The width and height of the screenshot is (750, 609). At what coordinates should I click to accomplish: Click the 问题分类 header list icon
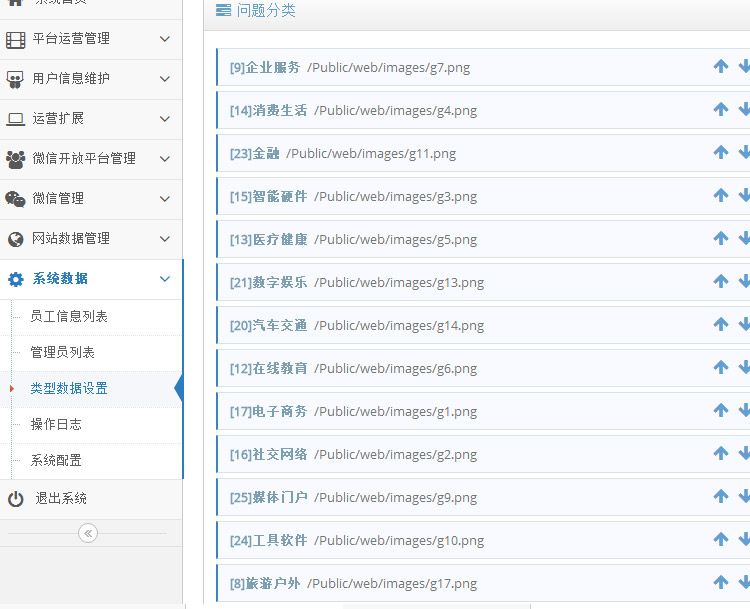pos(223,10)
